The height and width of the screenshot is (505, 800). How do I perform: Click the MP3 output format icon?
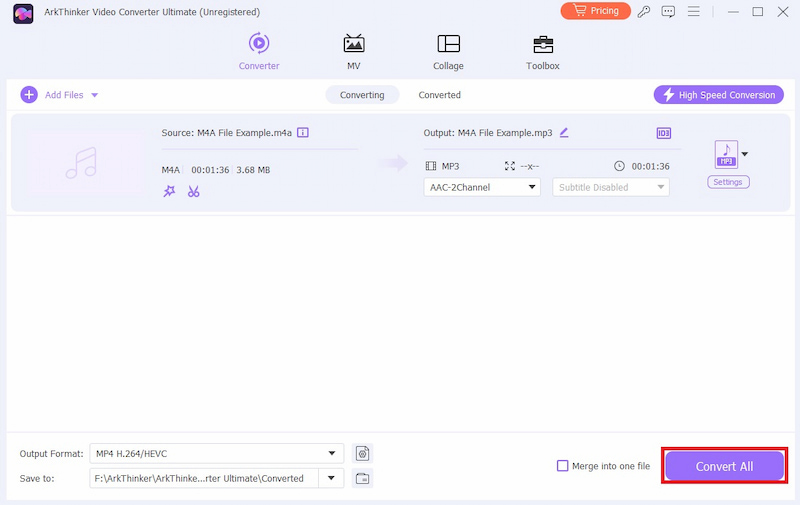click(726, 154)
